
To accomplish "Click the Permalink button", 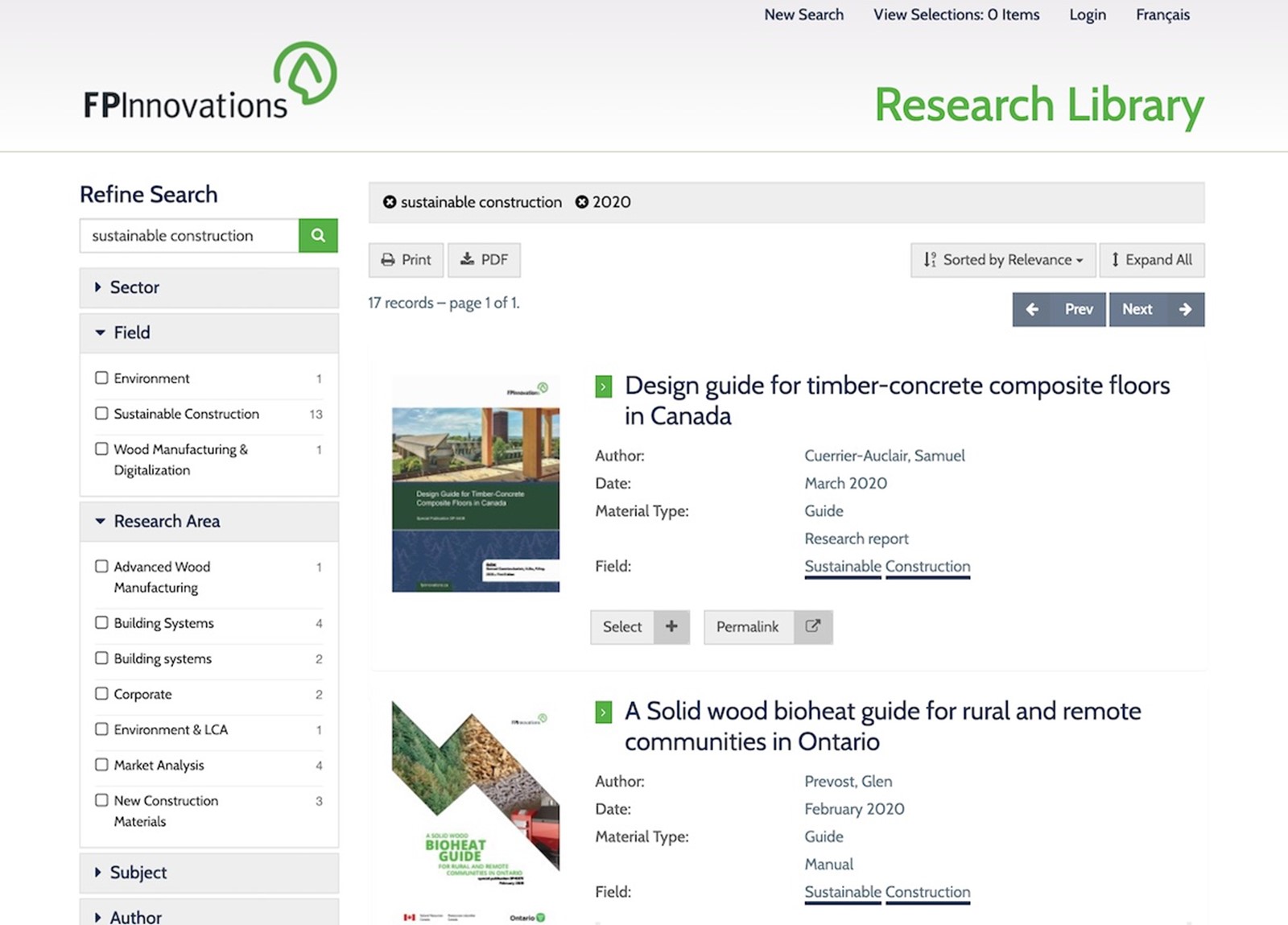I will click(768, 626).
